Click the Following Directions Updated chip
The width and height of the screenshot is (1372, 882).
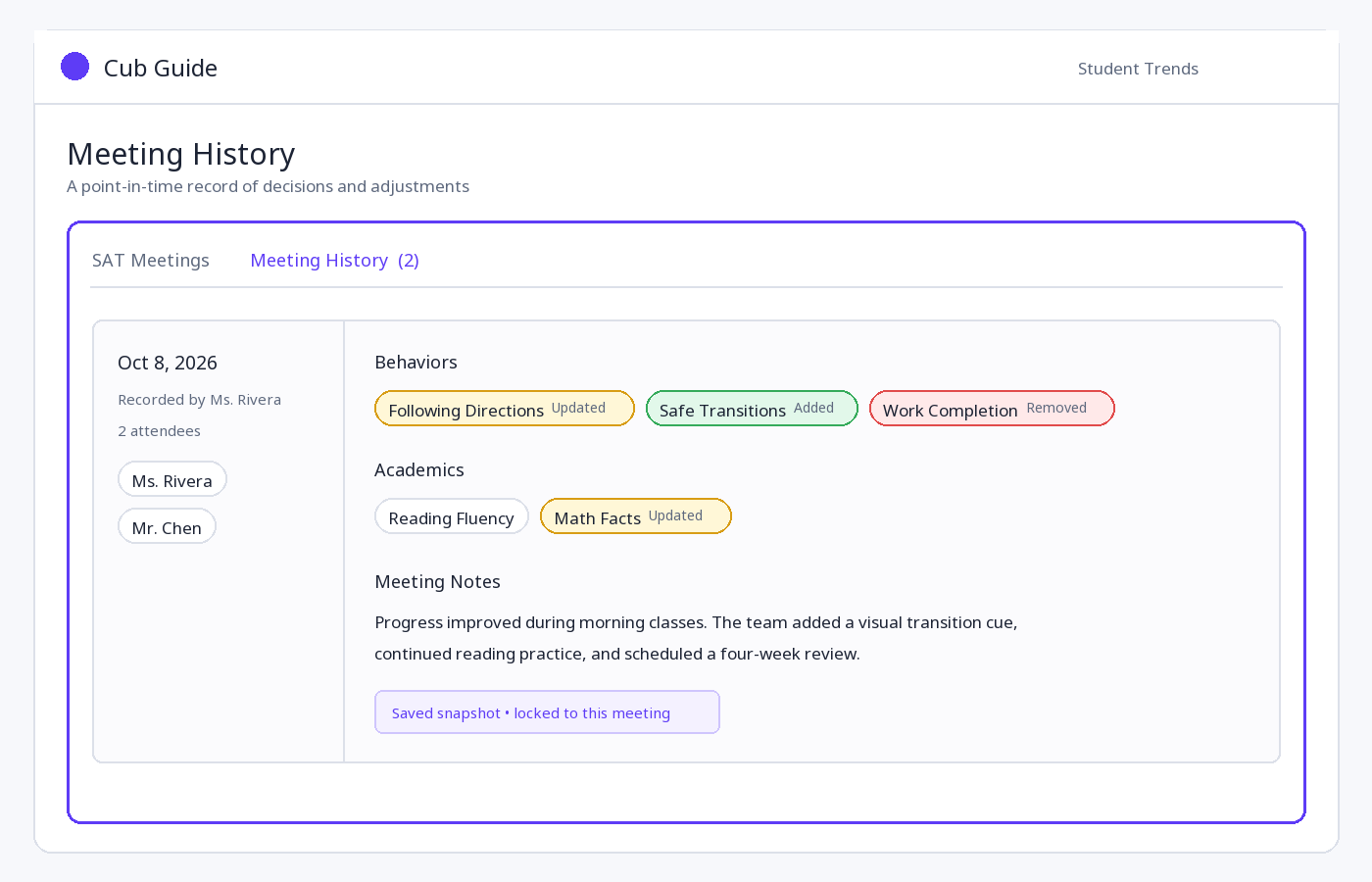(x=505, y=409)
